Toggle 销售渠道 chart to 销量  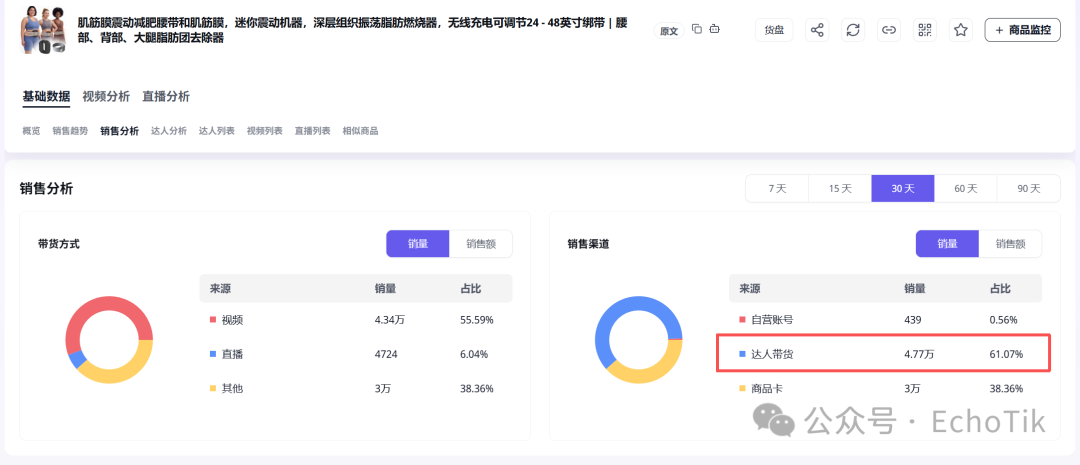tap(947, 244)
